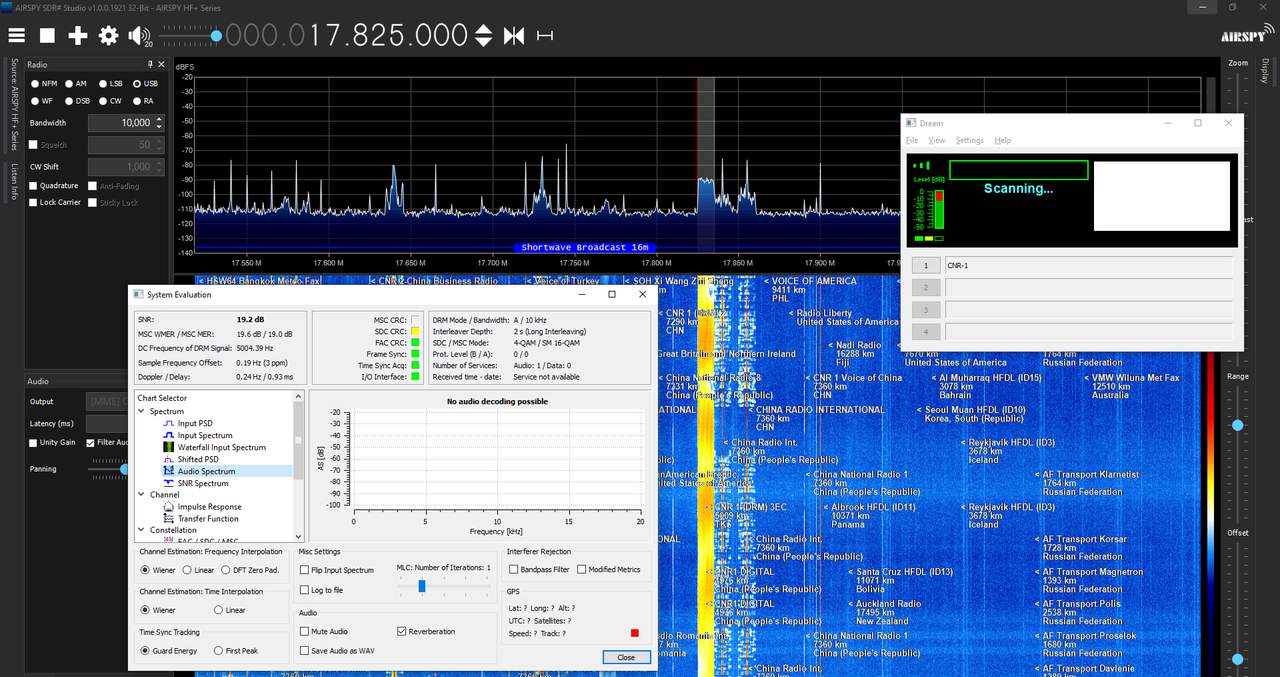
Task: Click the Bandwidth spinner arrows
Action: click(x=158, y=123)
